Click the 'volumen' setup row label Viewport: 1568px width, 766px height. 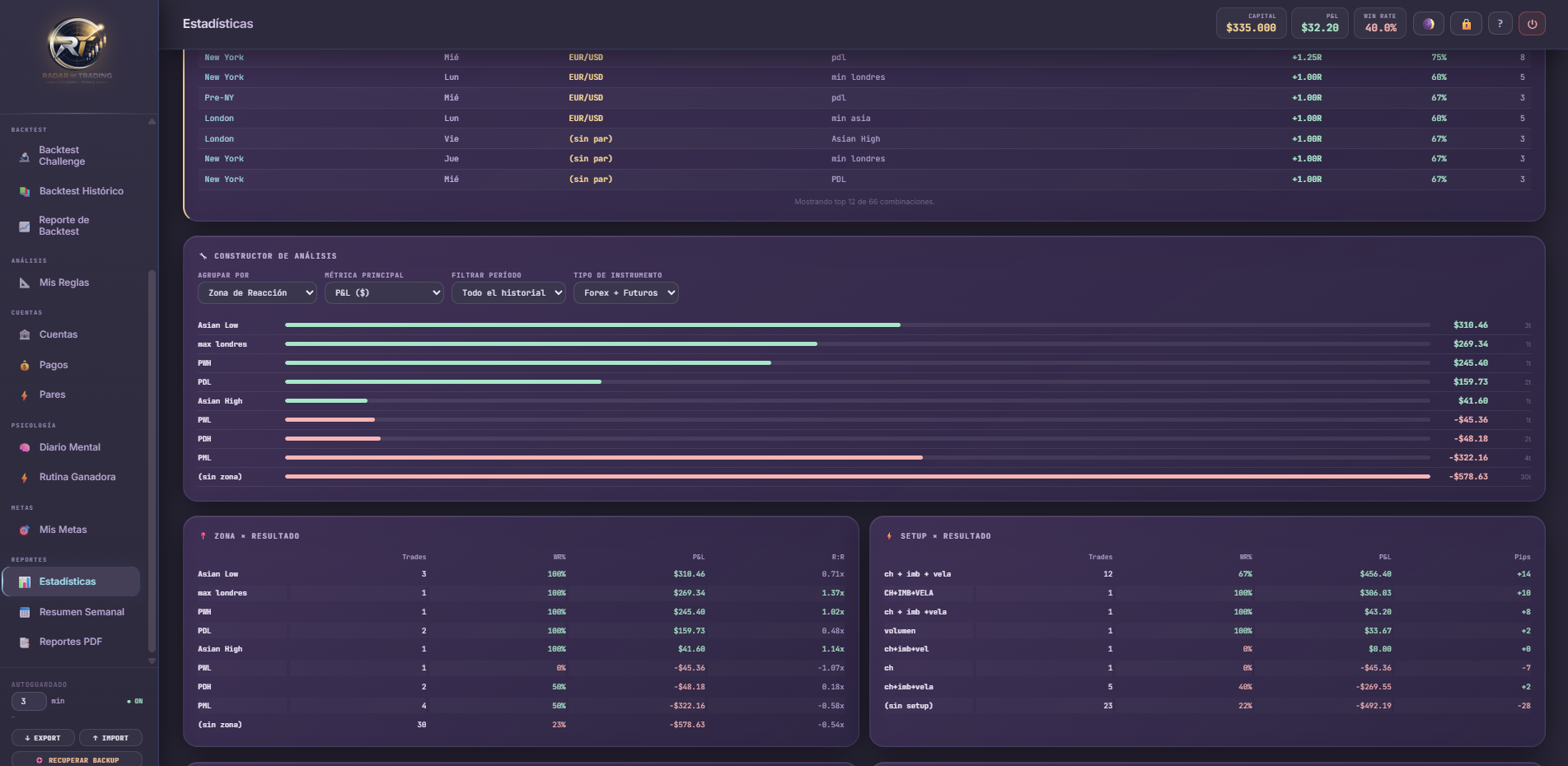coord(900,631)
